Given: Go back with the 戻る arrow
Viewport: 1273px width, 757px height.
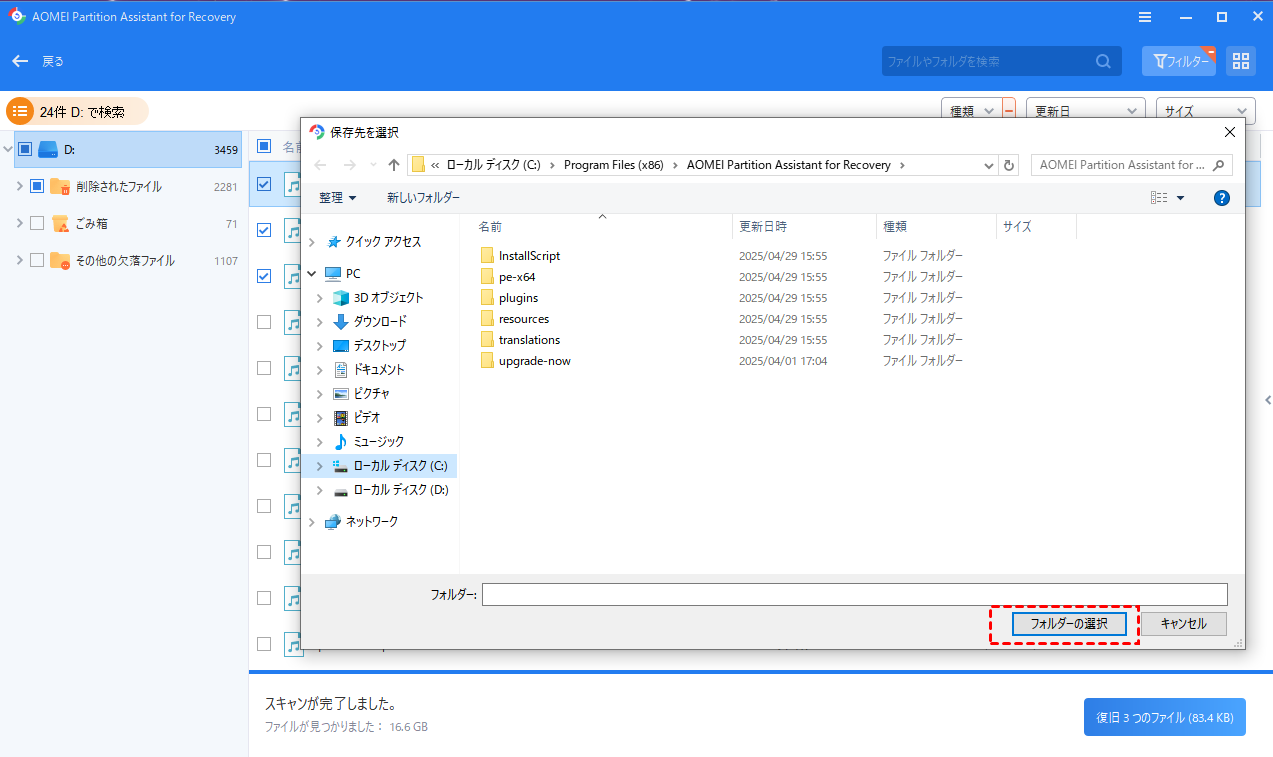Looking at the screenshot, I should pos(20,61).
